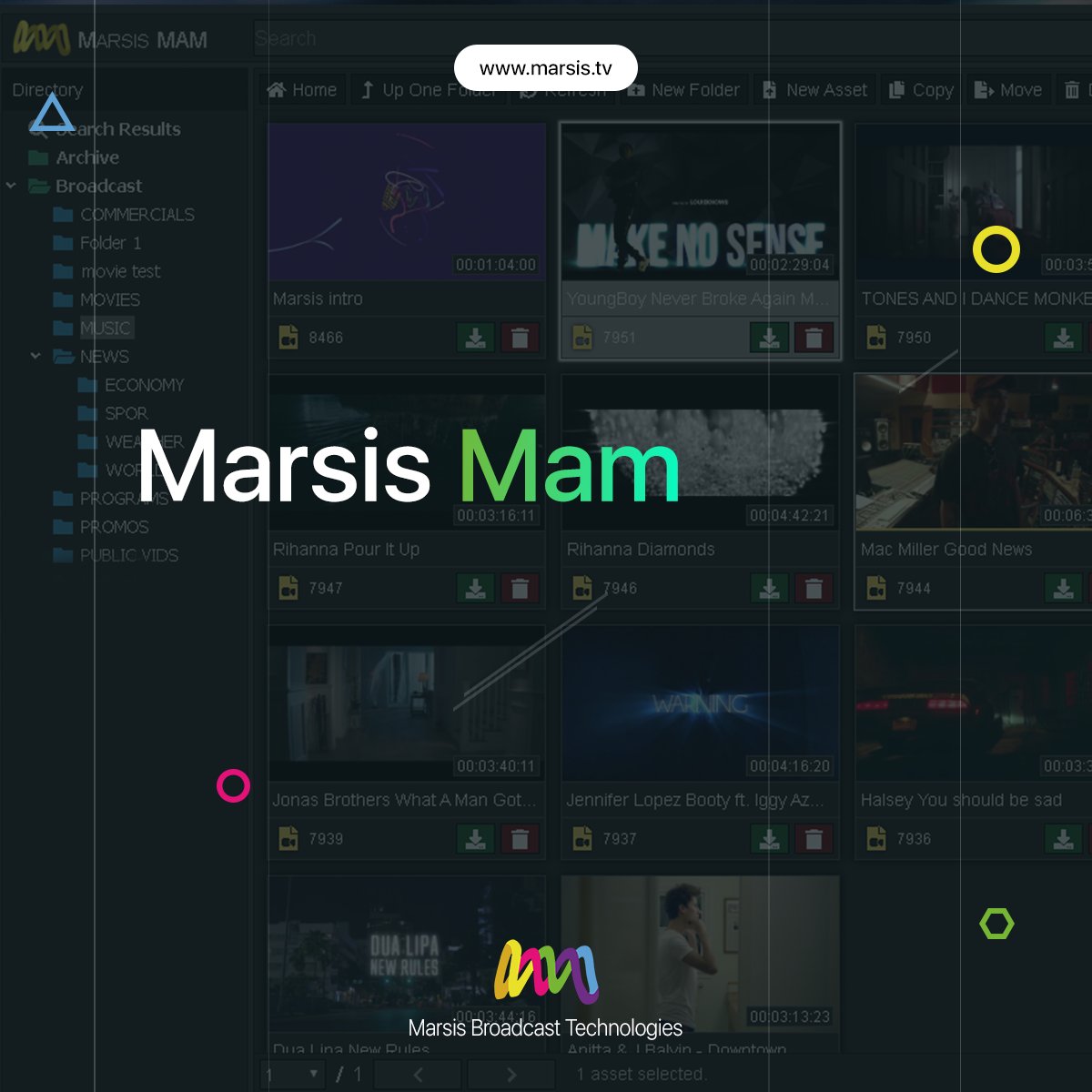
Task: Click the '1 asset selected.' status text
Action: [642, 1075]
